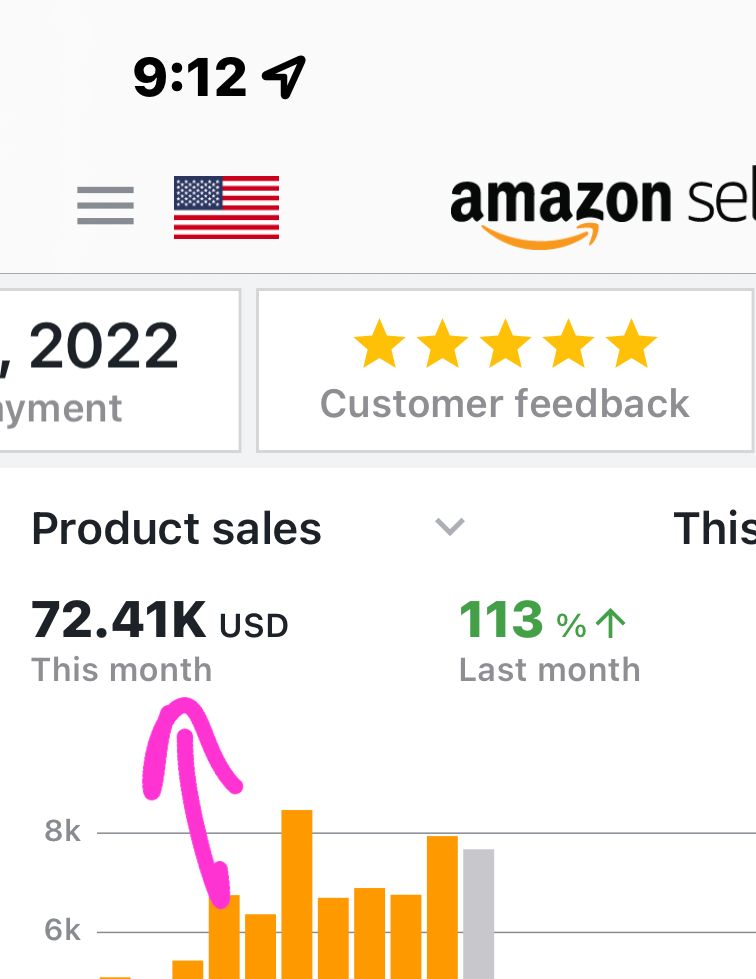Click the third Customer feedback star

[x=505, y=346]
